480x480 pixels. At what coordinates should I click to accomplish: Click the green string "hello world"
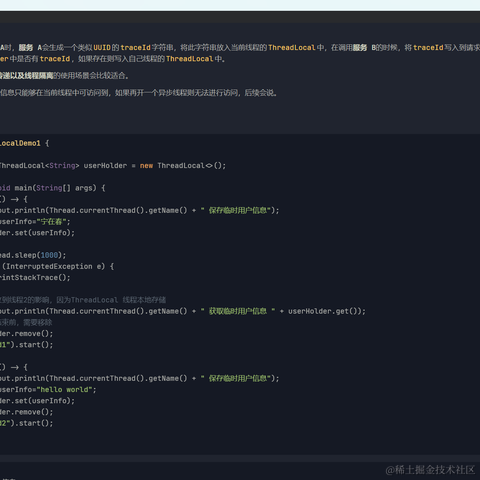pyautogui.click(x=64, y=390)
